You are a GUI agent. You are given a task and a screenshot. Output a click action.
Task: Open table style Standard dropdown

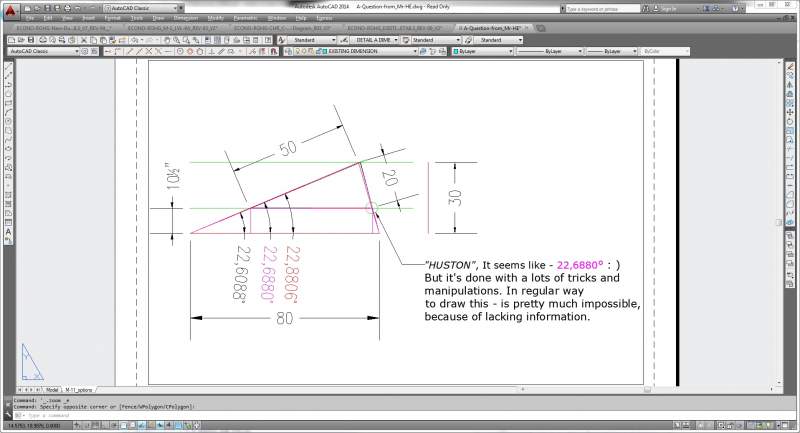coord(436,40)
